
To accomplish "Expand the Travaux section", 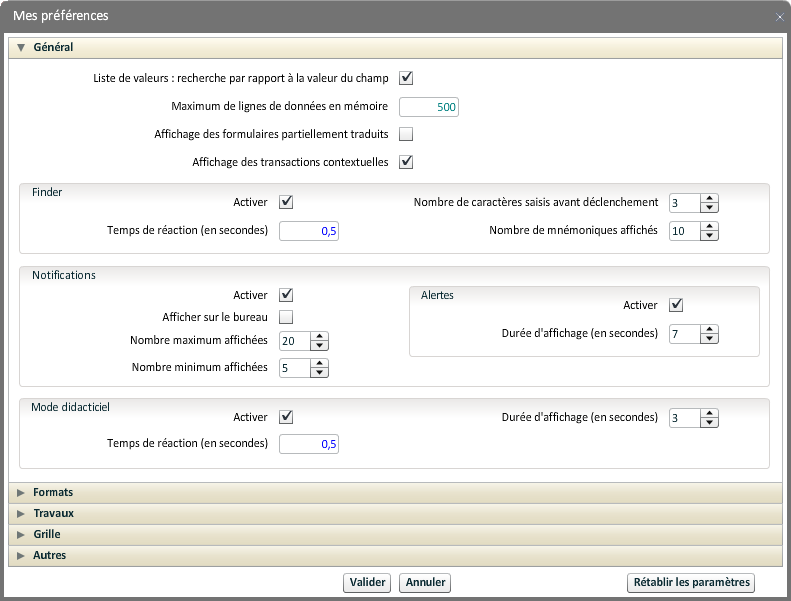I will [53, 513].
